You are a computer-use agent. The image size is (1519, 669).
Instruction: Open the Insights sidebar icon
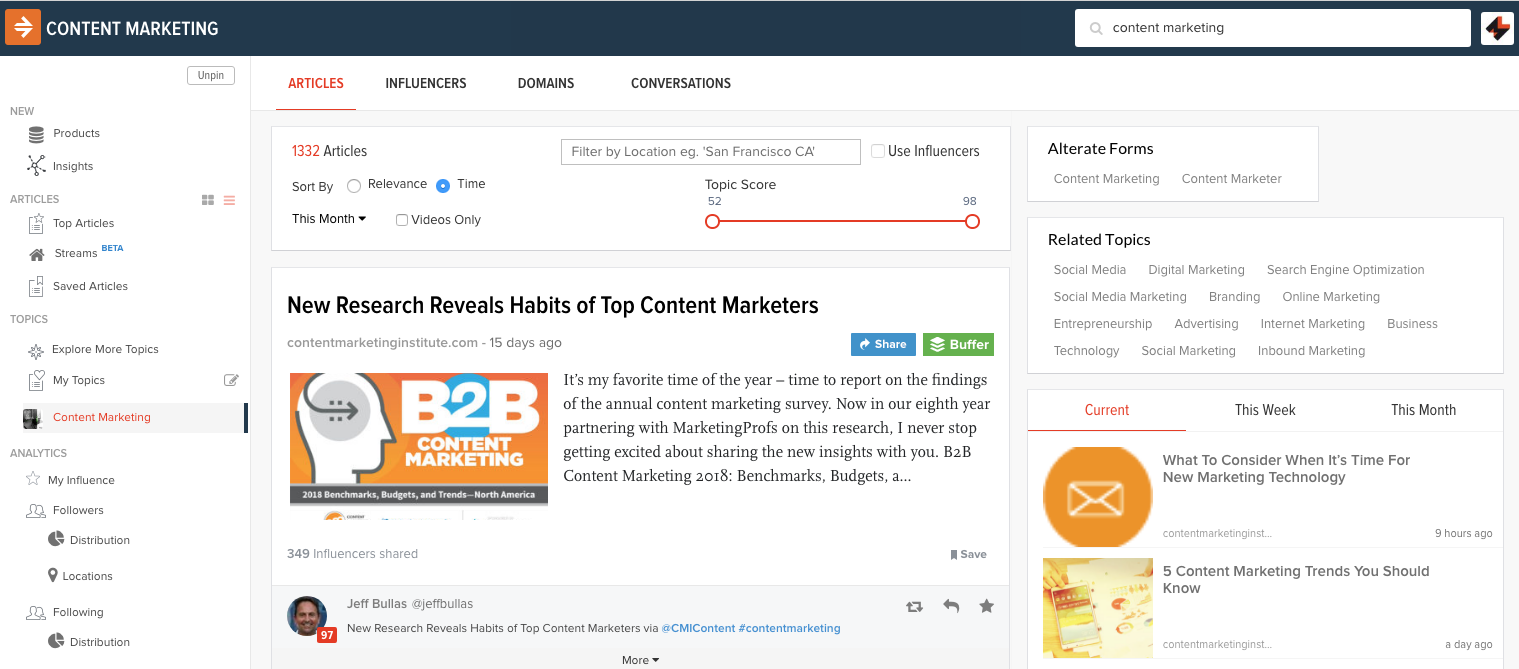pos(37,166)
